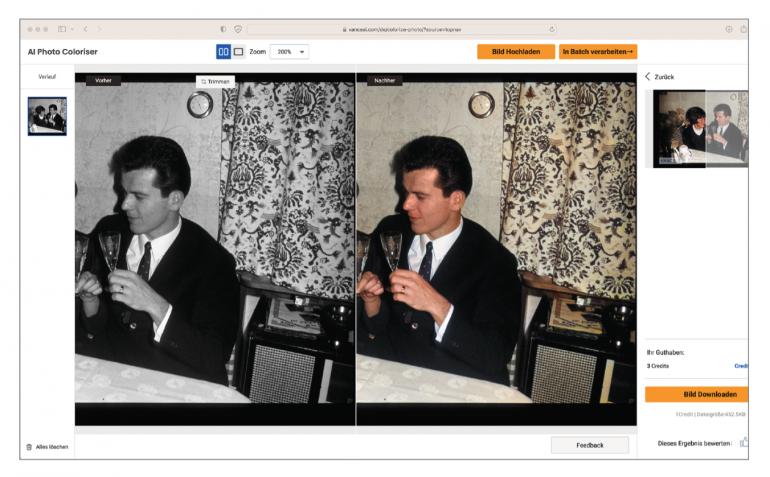
Task: Toggle the Safari sidebar icon
Action: pyautogui.click(x=62, y=29)
